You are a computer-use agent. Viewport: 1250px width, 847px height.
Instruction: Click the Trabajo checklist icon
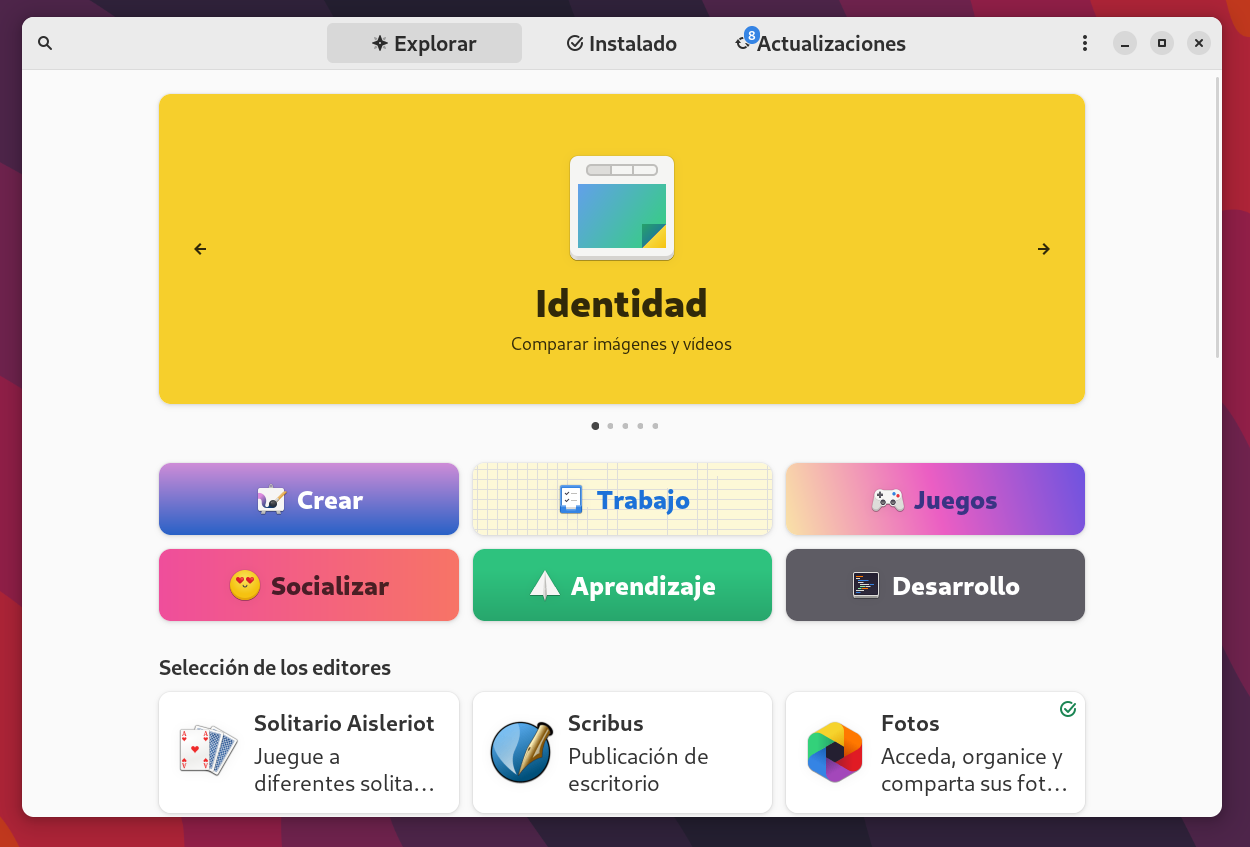point(571,499)
